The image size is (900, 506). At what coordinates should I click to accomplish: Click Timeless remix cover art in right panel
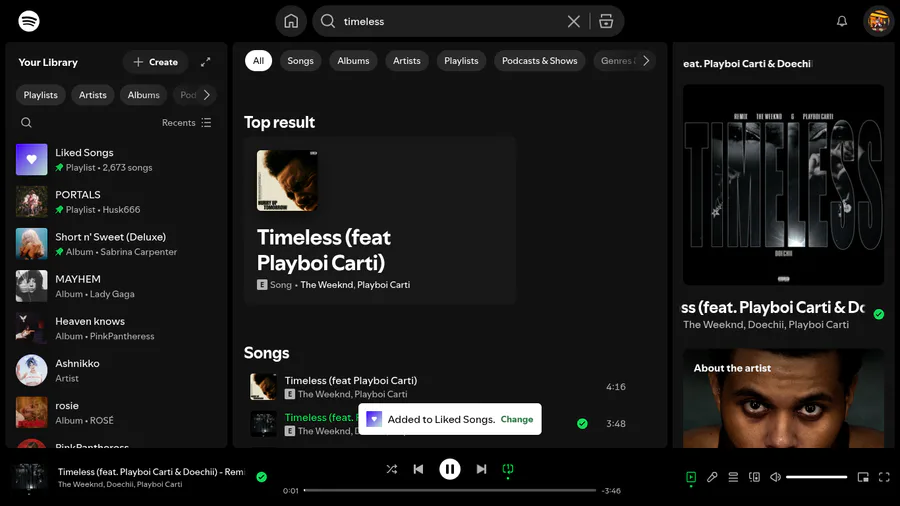[783, 185]
